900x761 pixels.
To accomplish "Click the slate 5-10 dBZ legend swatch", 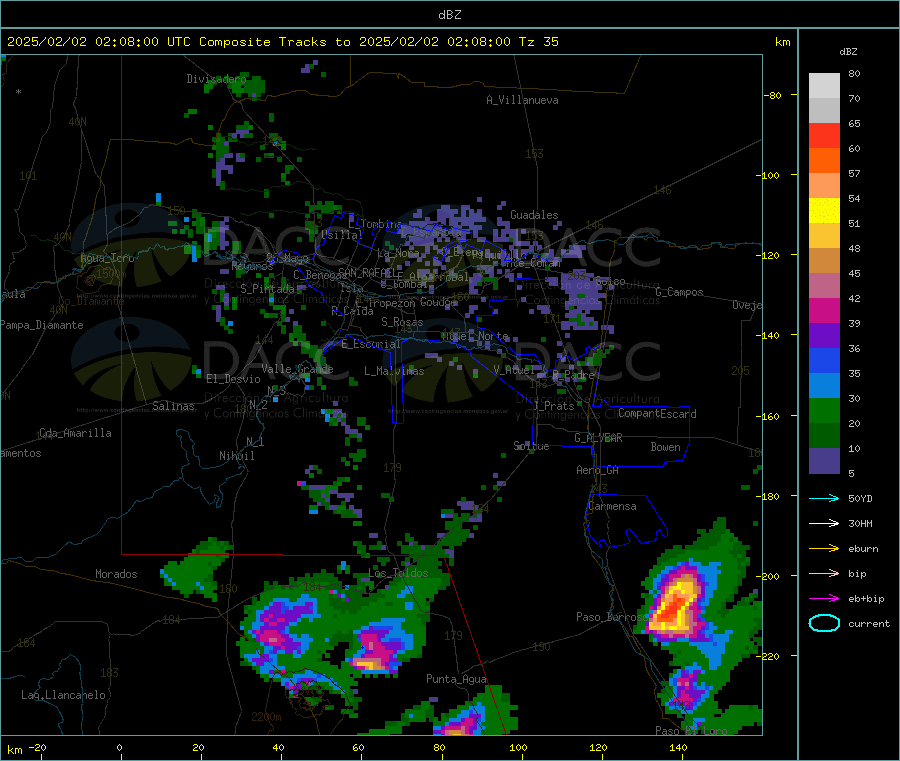I will tap(824, 461).
